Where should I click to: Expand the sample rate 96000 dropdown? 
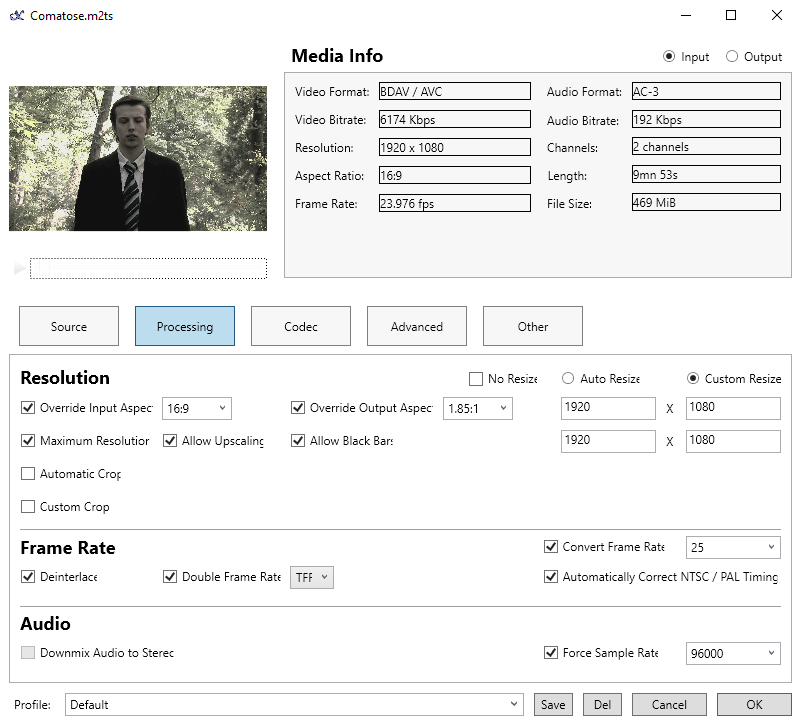pyautogui.click(x=732, y=654)
